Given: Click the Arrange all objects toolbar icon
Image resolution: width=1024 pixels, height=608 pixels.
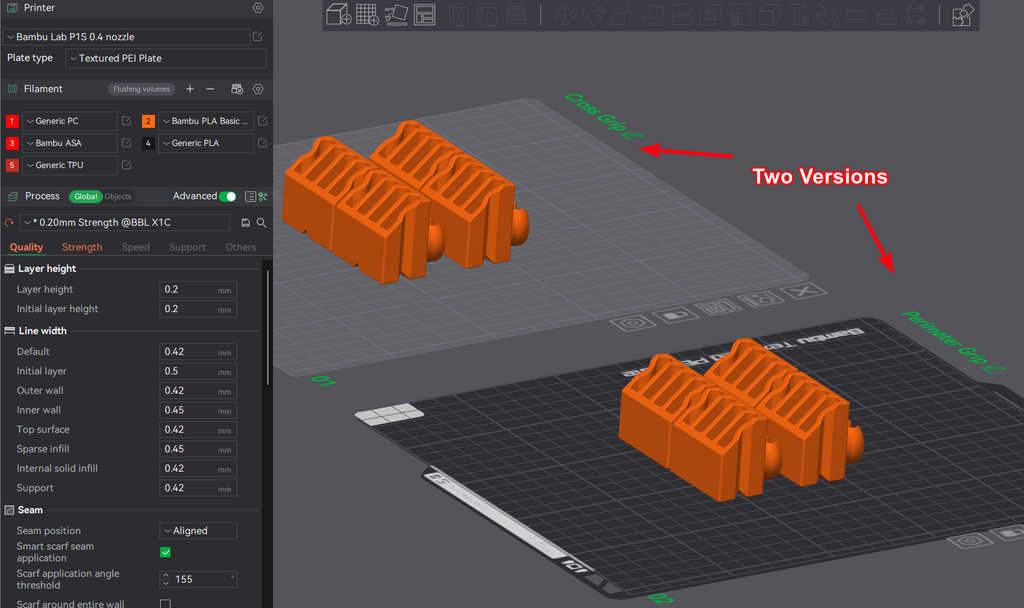Looking at the screenshot, I should tap(424, 14).
